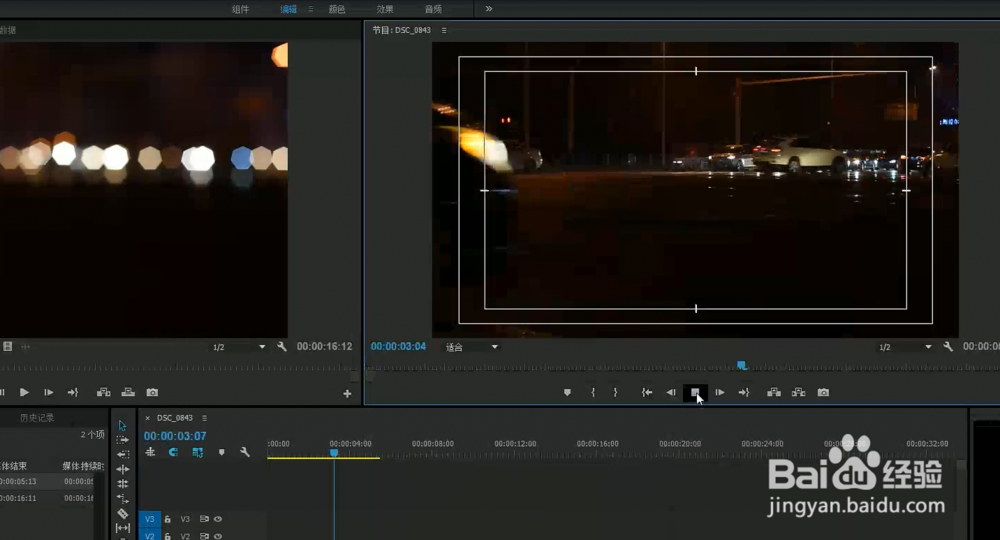1000x540 pixels.
Task: Toggle V3 sync lock
Action: pos(204,519)
